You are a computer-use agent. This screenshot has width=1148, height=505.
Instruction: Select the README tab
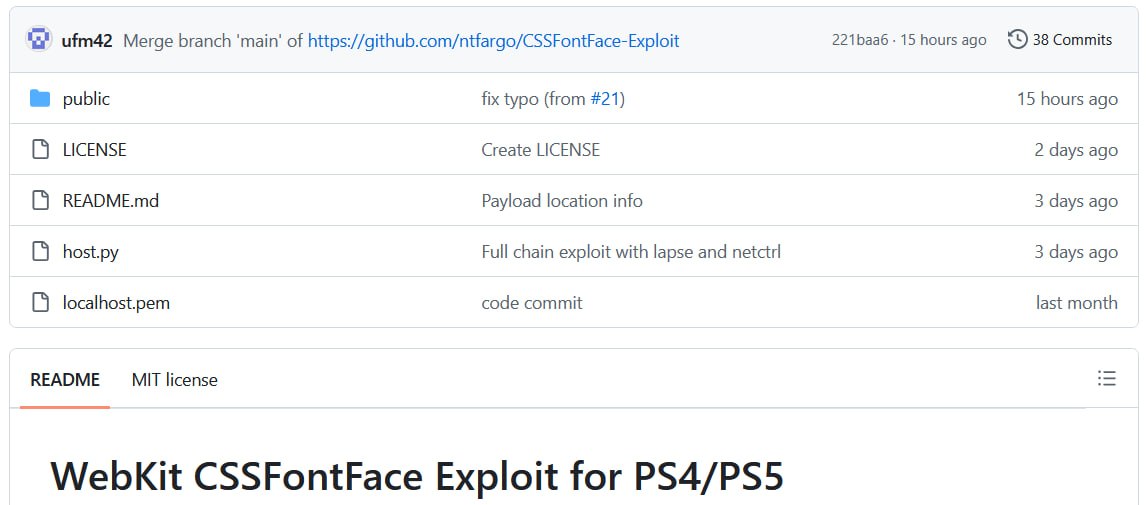[64, 380]
